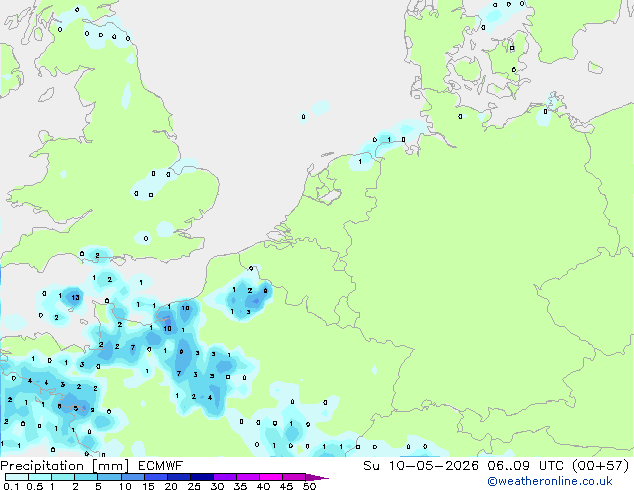Click the '30' legend scale label
Image resolution: width=634 pixels, height=490 pixels.
[x=217, y=486]
